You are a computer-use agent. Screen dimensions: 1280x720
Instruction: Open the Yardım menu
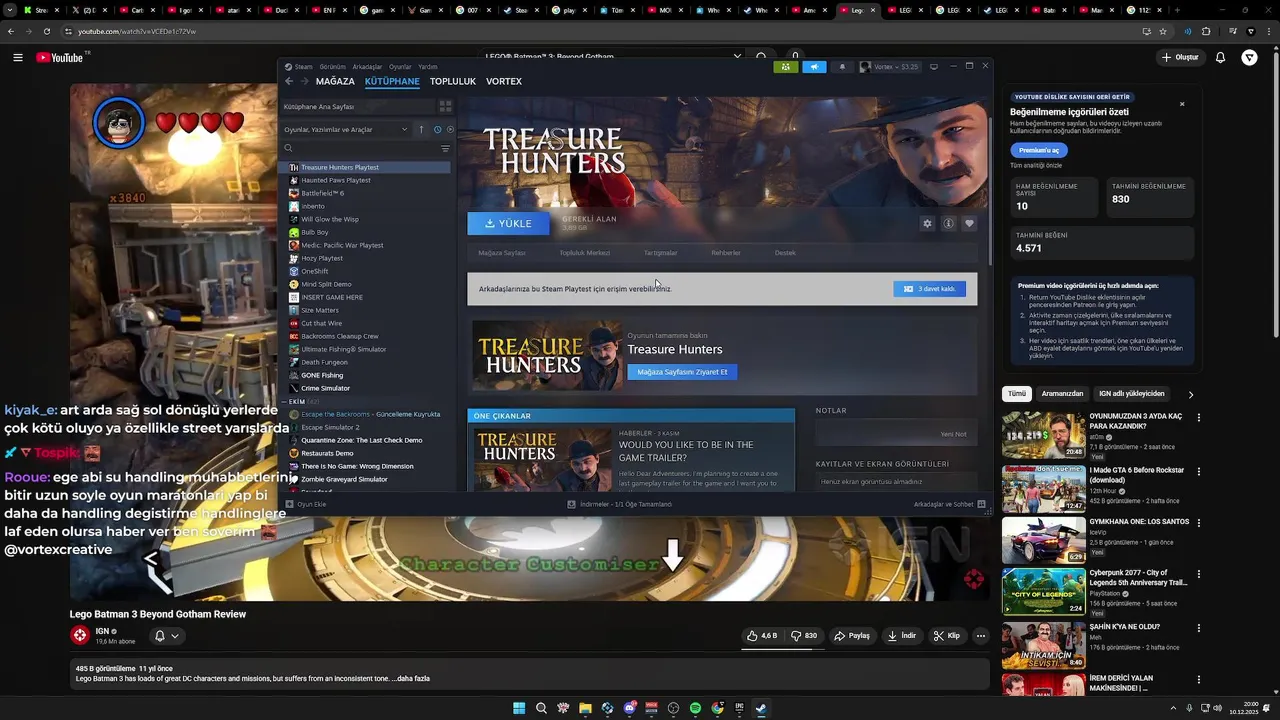click(427, 67)
